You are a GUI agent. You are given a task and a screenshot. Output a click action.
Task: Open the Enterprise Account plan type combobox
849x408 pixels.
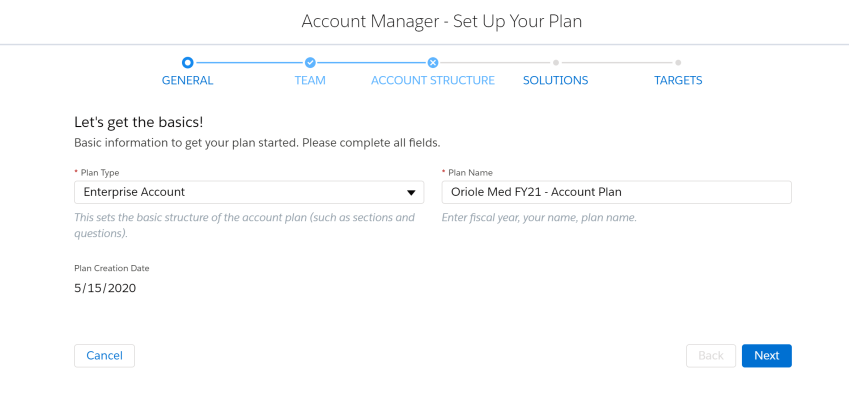click(249, 192)
